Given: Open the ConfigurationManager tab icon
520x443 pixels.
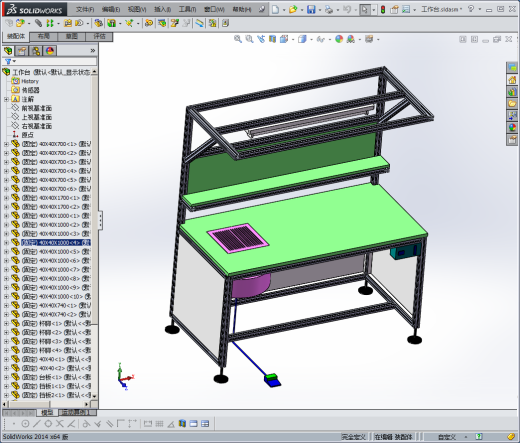Looking at the screenshot, I should pyautogui.click(x=36, y=51).
